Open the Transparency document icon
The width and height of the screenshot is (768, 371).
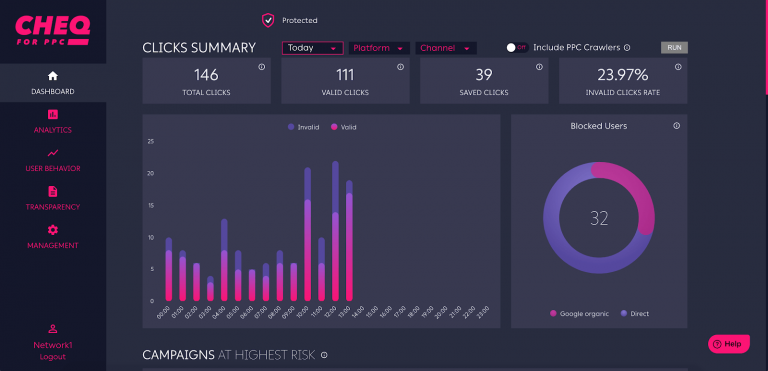(53, 191)
